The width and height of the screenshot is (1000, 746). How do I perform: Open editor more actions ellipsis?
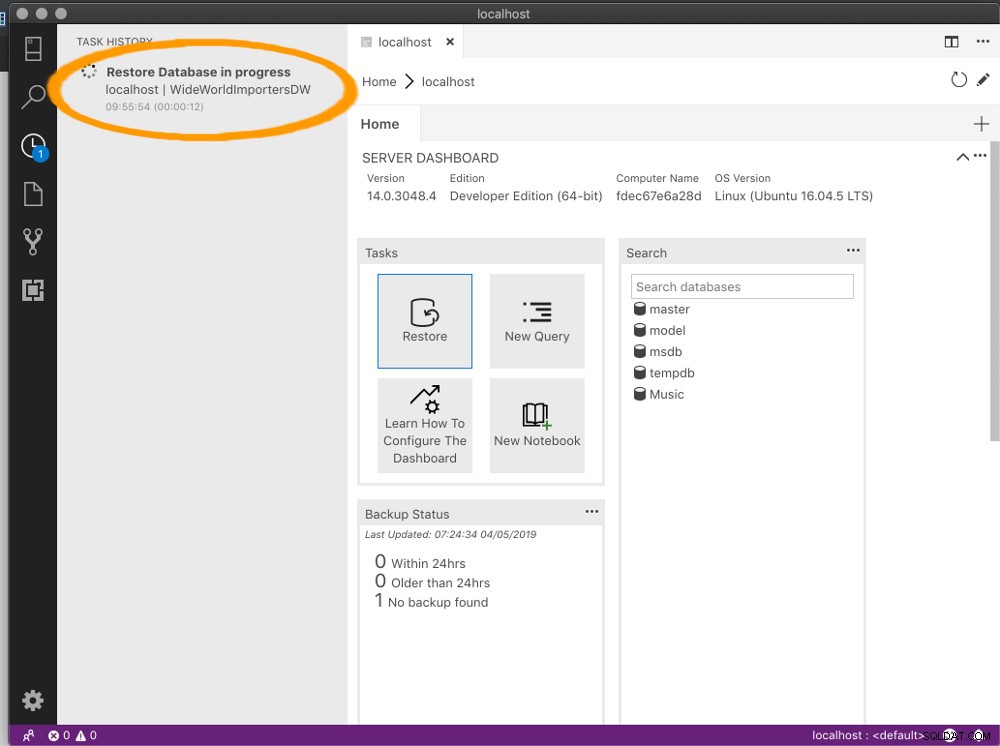(x=983, y=41)
